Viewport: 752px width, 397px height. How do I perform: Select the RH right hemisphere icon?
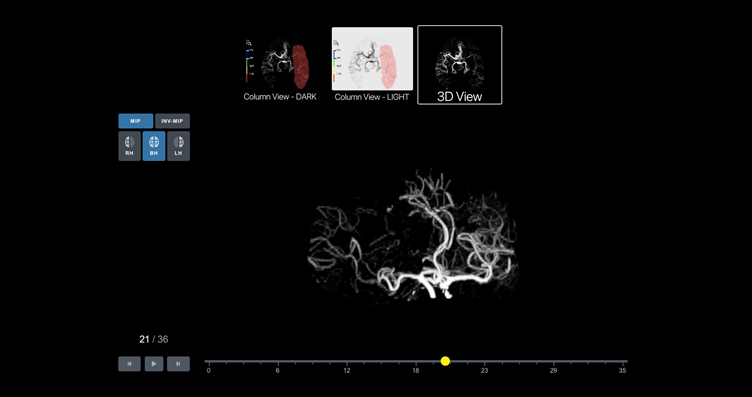[x=129, y=146]
